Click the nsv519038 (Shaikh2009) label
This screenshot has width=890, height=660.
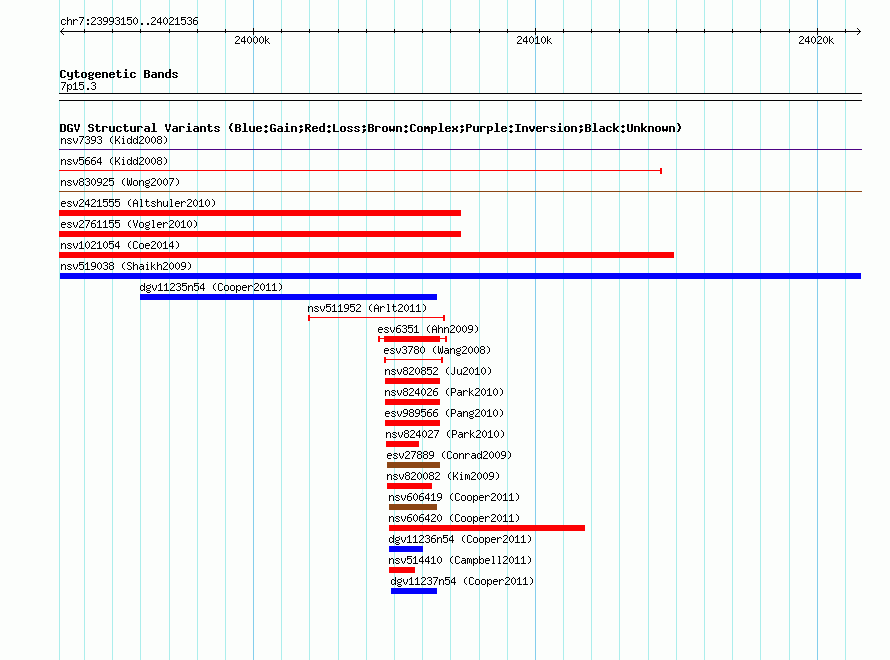pyautogui.click(x=126, y=266)
